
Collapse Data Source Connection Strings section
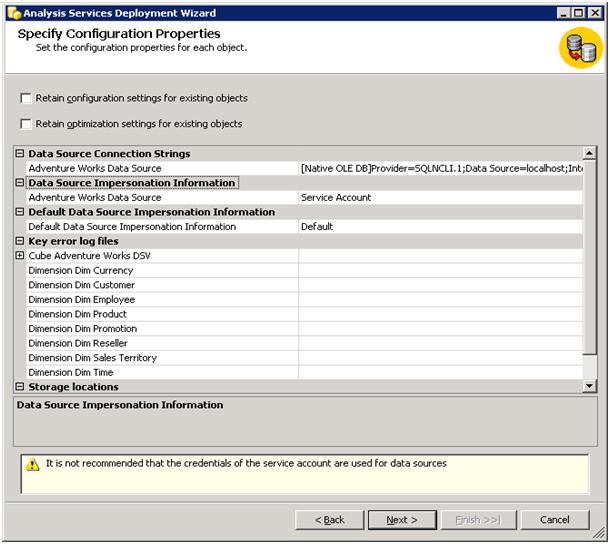(19, 153)
